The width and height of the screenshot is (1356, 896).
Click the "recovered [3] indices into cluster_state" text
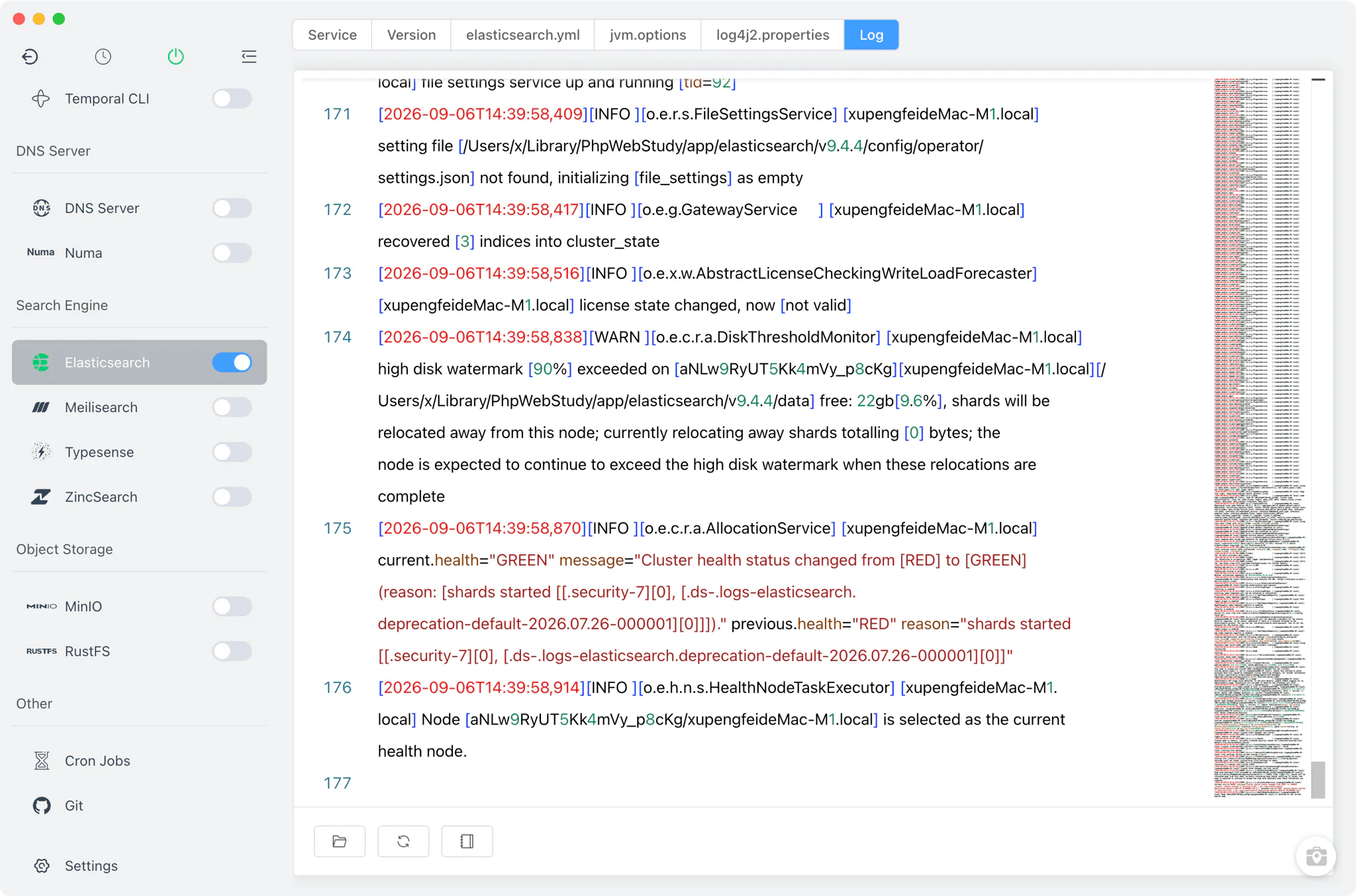pos(518,242)
